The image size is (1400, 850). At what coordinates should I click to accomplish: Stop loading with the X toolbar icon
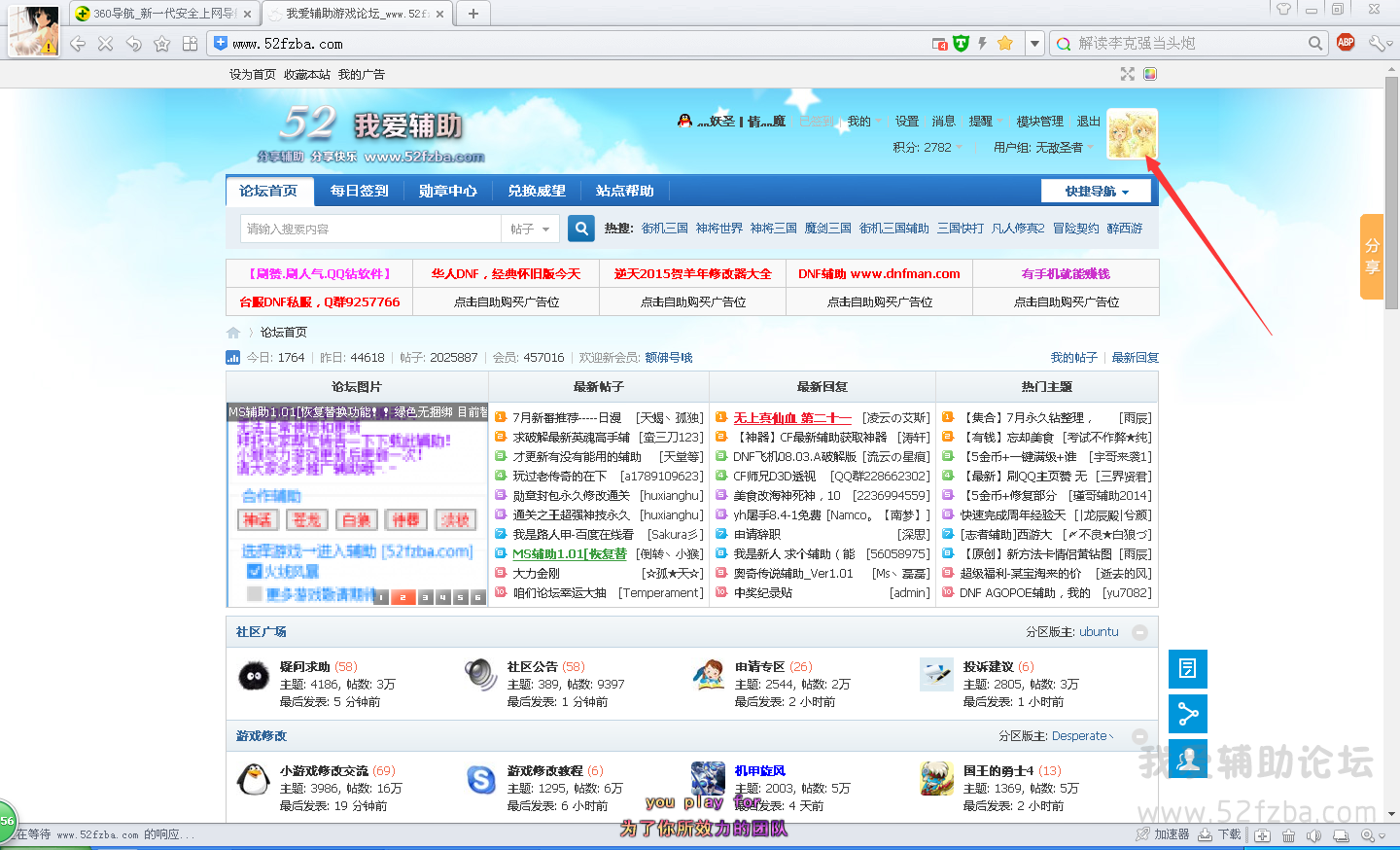point(106,44)
